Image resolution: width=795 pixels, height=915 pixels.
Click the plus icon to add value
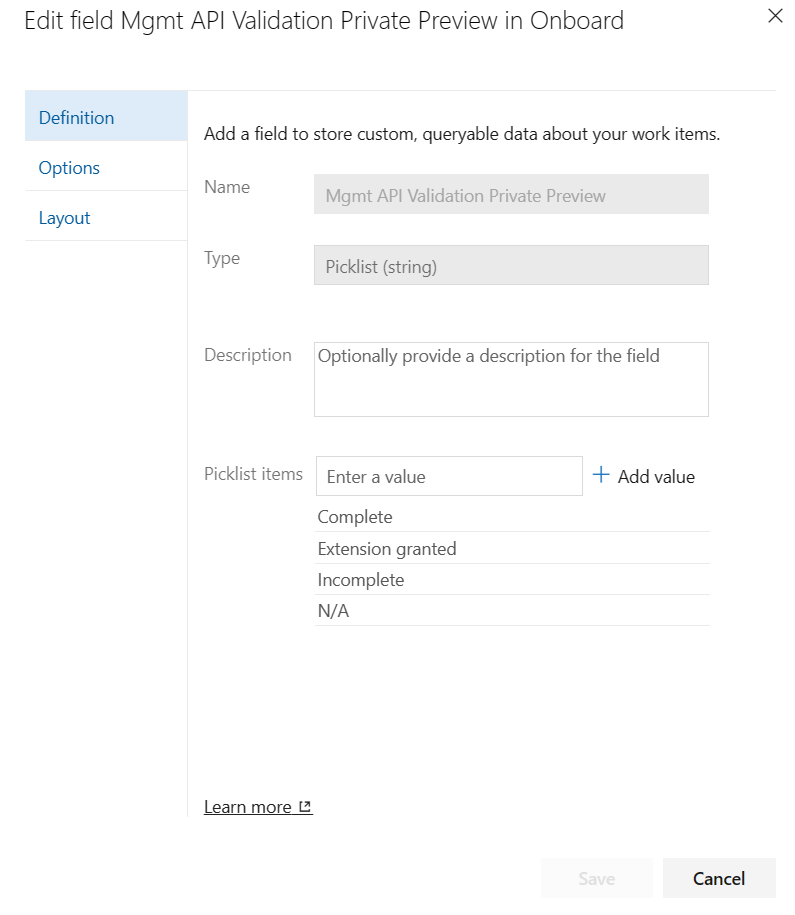coord(601,476)
